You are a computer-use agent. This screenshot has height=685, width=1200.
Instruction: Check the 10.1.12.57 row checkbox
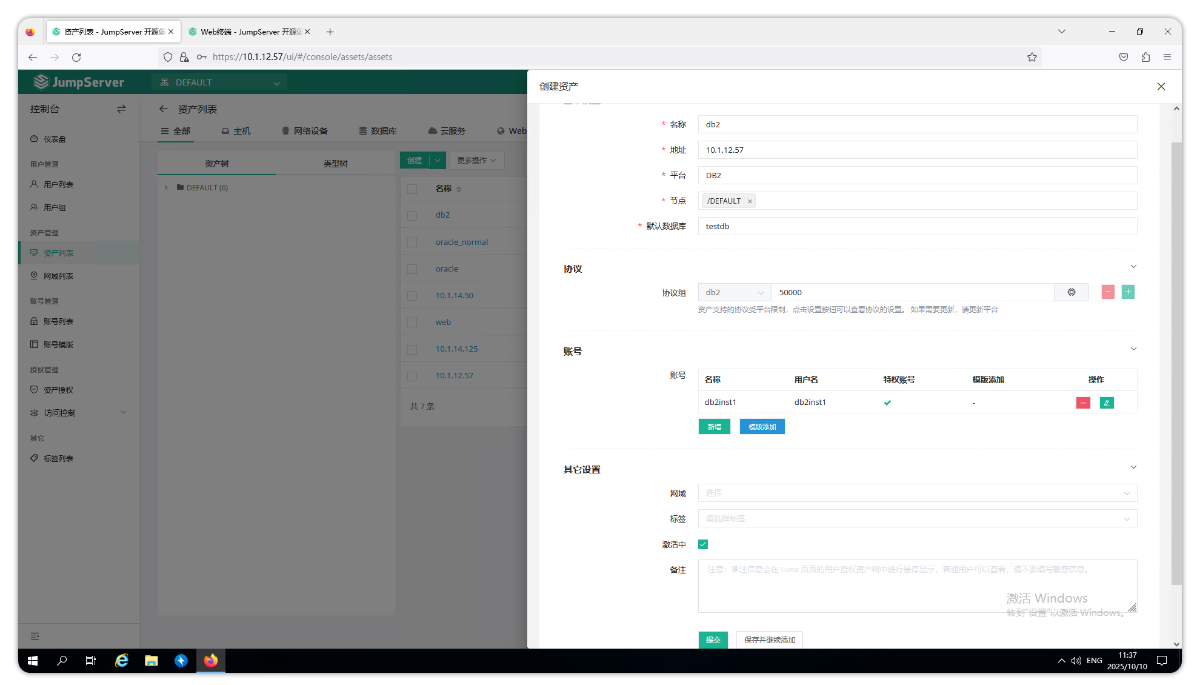point(412,376)
